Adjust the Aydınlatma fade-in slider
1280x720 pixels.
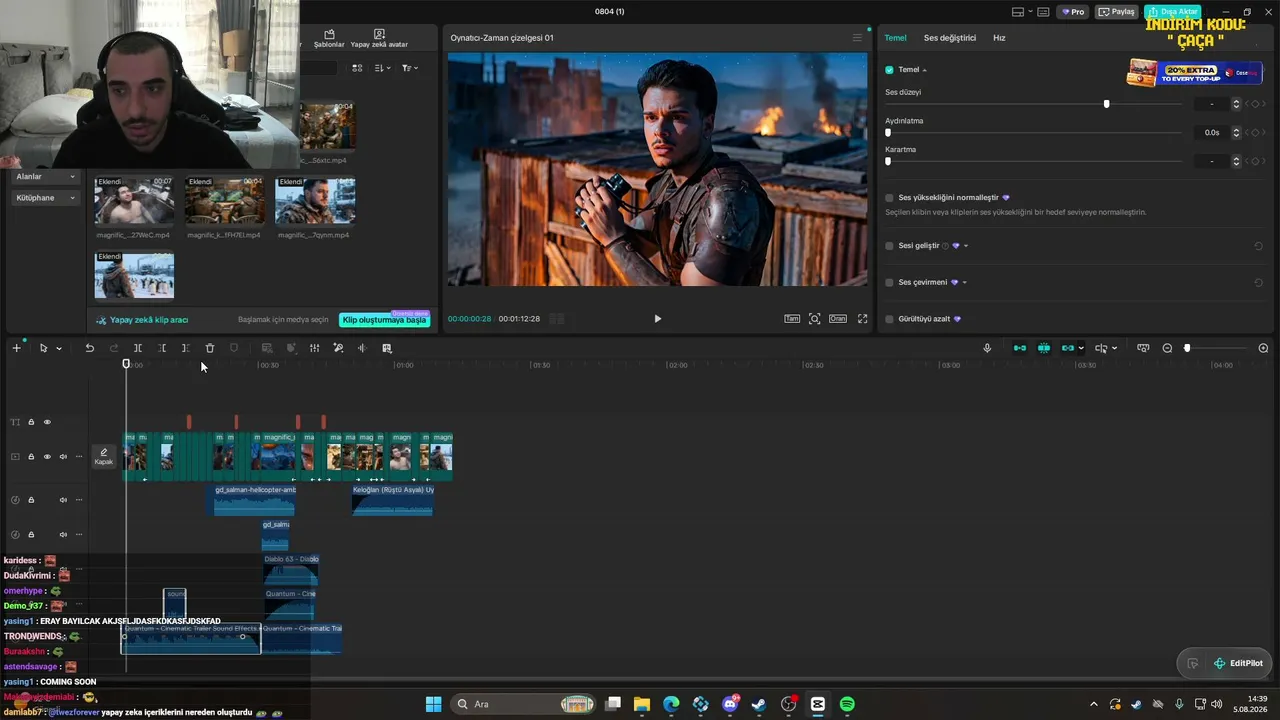(x=888, y=132)
